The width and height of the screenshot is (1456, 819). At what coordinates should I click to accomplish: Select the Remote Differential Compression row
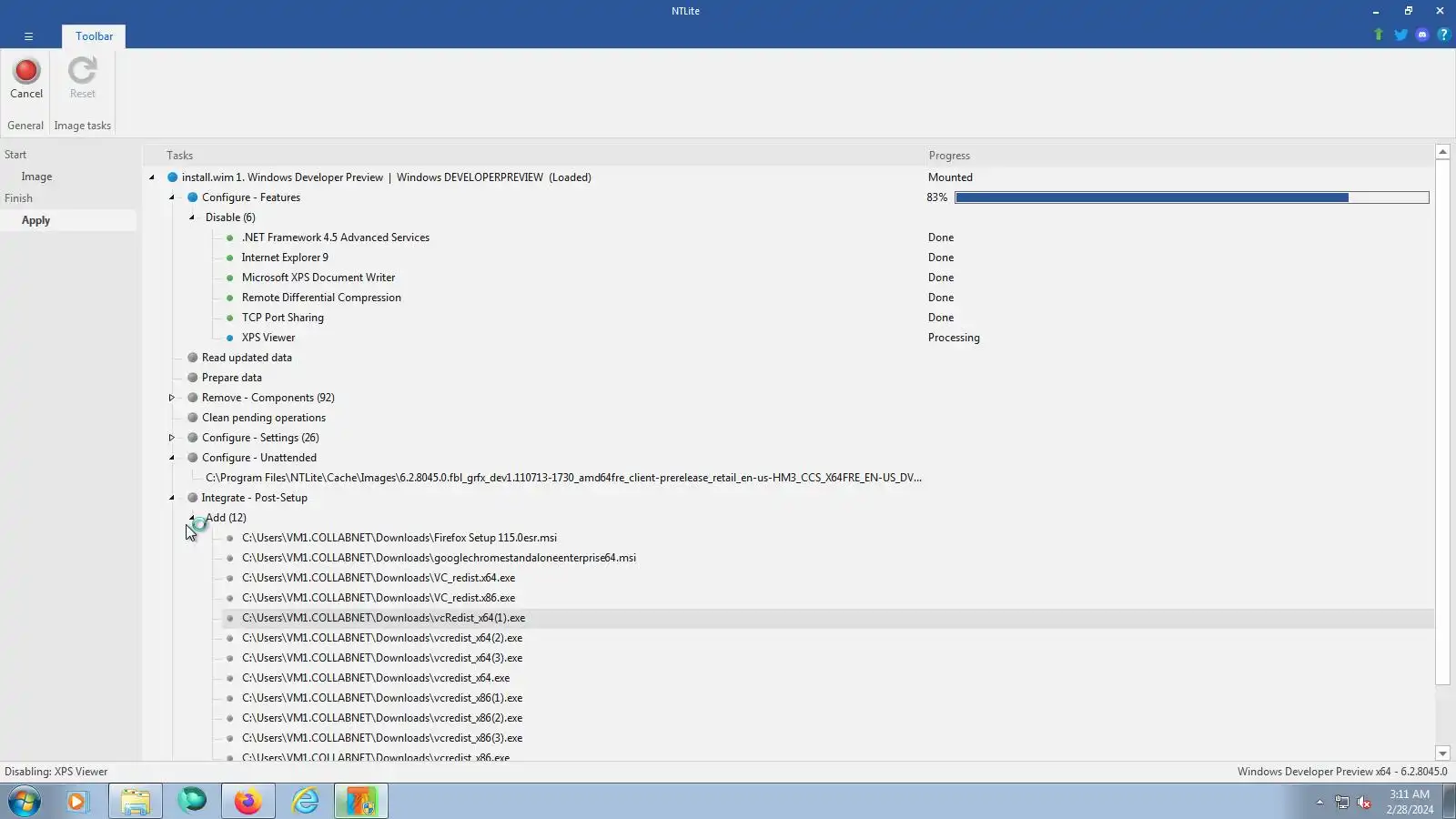point(321,298)
